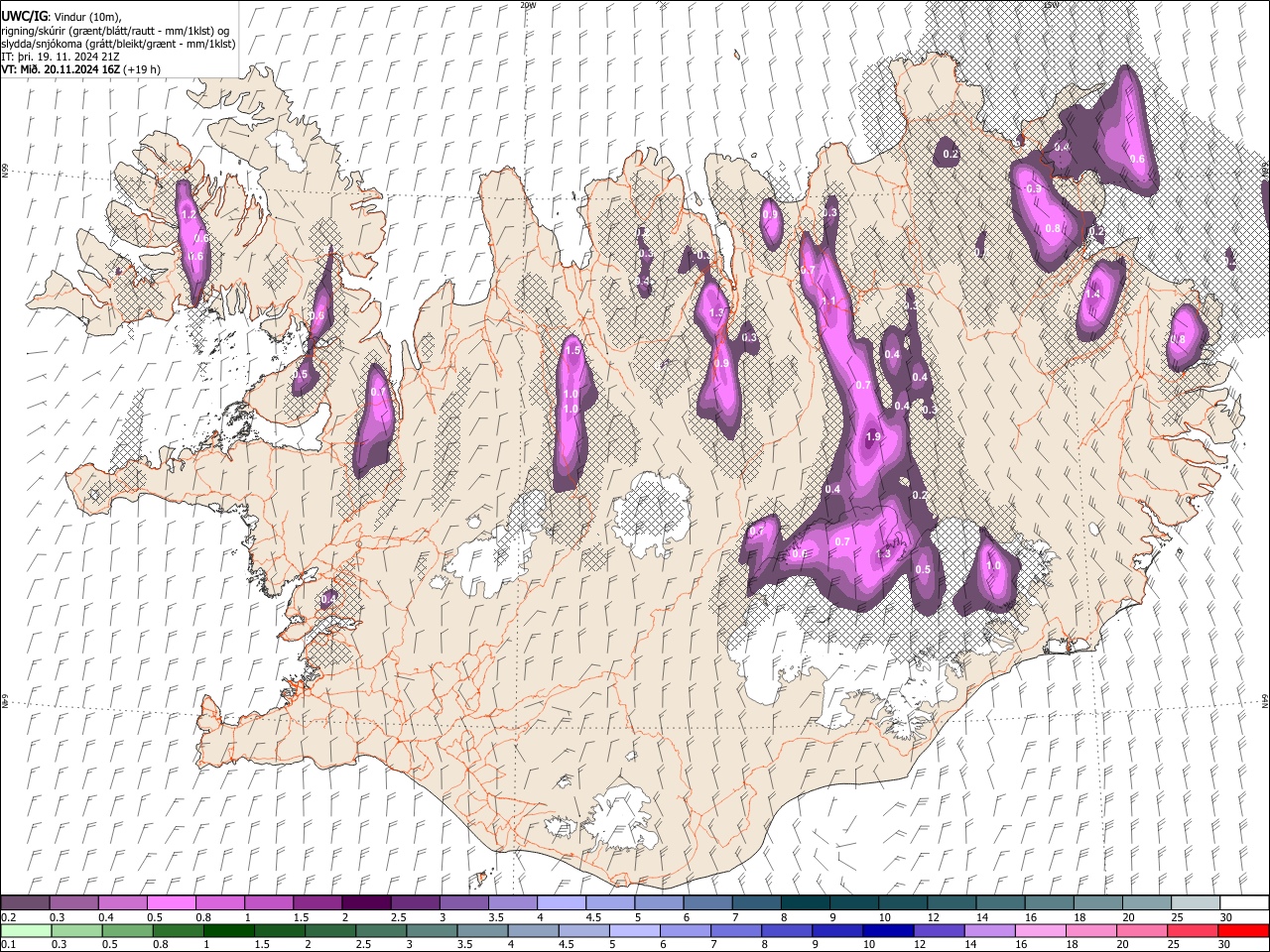Select the darkest purple swatch labeled 2
The height and width of the screenshot is (952, 1270).
pyautogui.click(x=365, y=902)
